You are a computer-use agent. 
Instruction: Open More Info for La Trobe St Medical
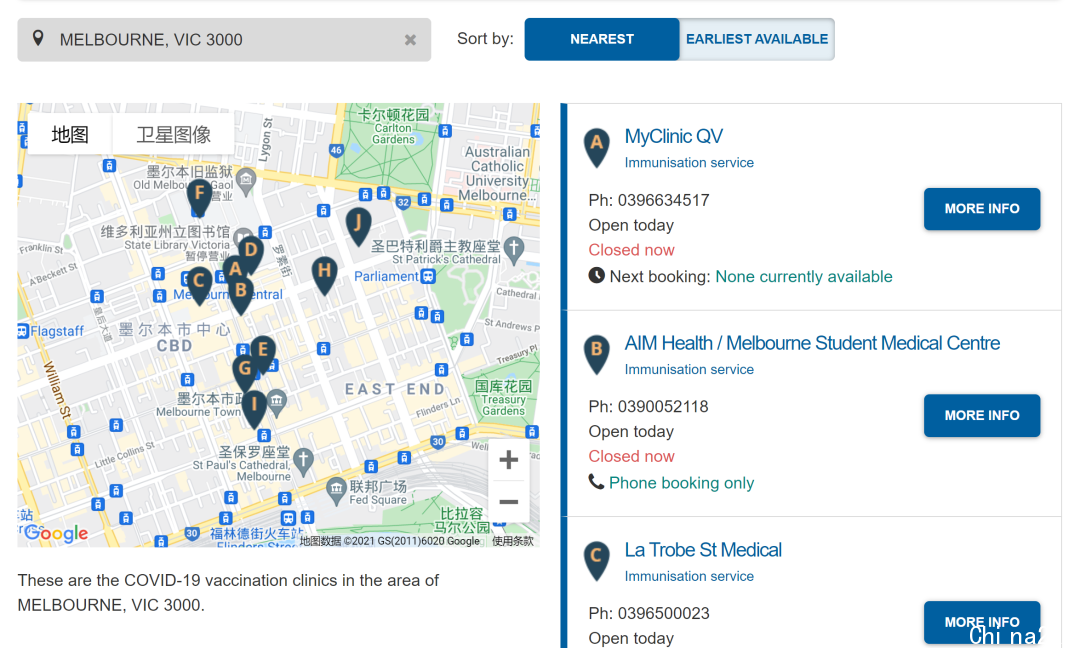(x=982, y=622)
